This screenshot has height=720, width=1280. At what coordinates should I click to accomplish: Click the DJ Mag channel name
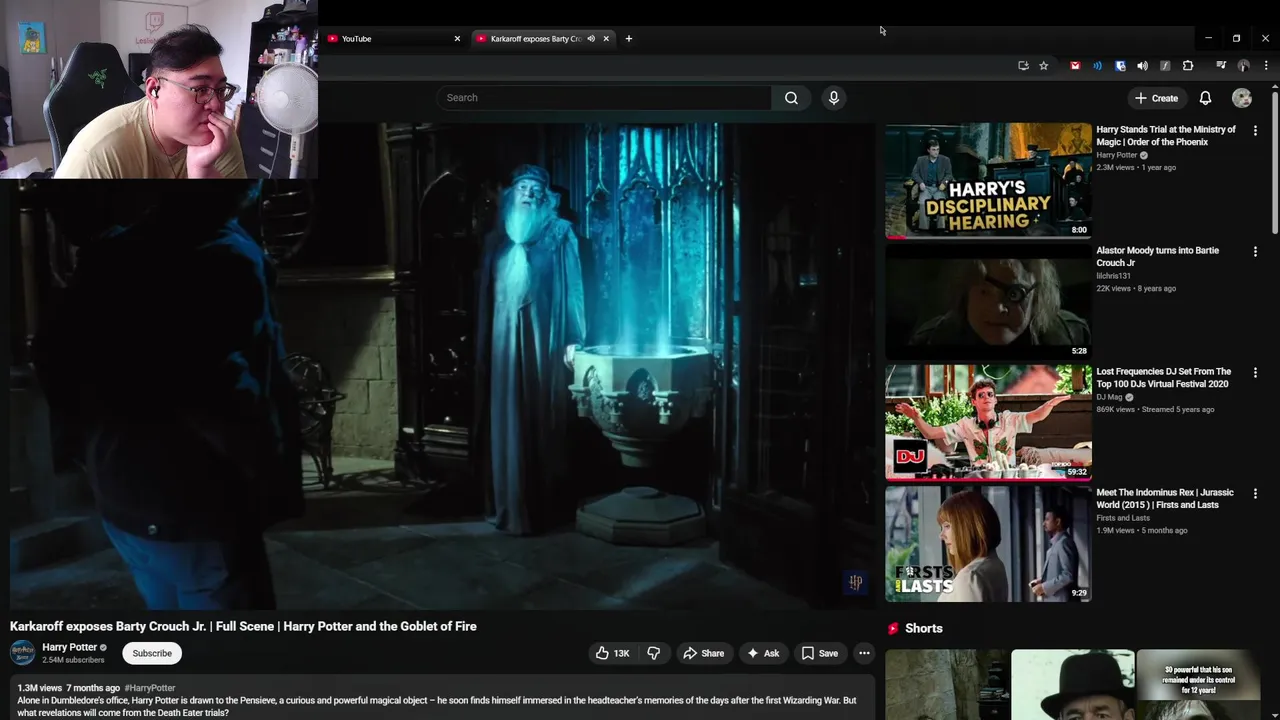[x=1110, y=397]
